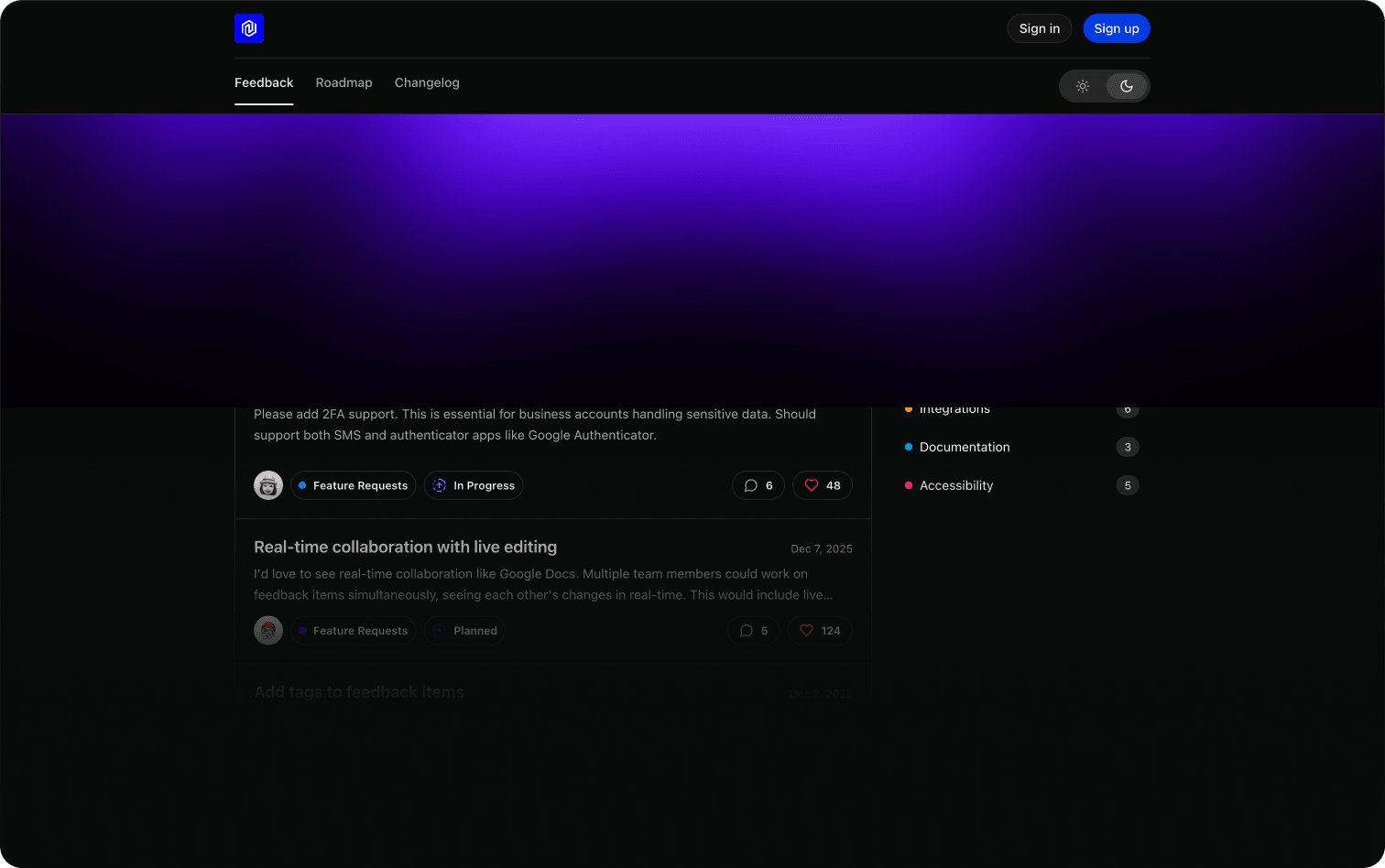Click the blue app logo icon
The image size is (1385, 868).
pos(249,28)
